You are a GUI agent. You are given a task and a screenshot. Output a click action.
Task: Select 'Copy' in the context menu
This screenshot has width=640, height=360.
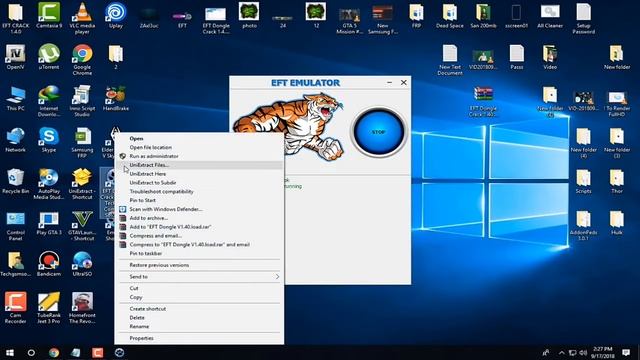coord(136,297)
